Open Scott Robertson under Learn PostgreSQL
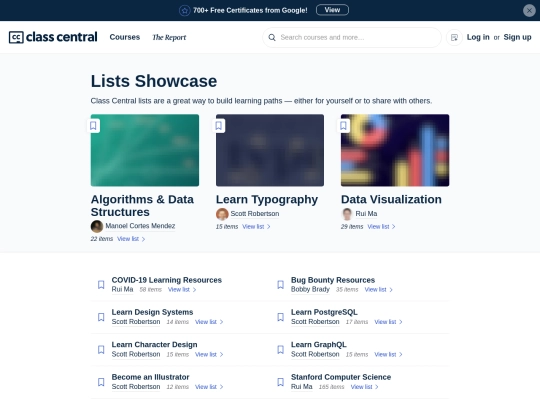 [315, 322]
